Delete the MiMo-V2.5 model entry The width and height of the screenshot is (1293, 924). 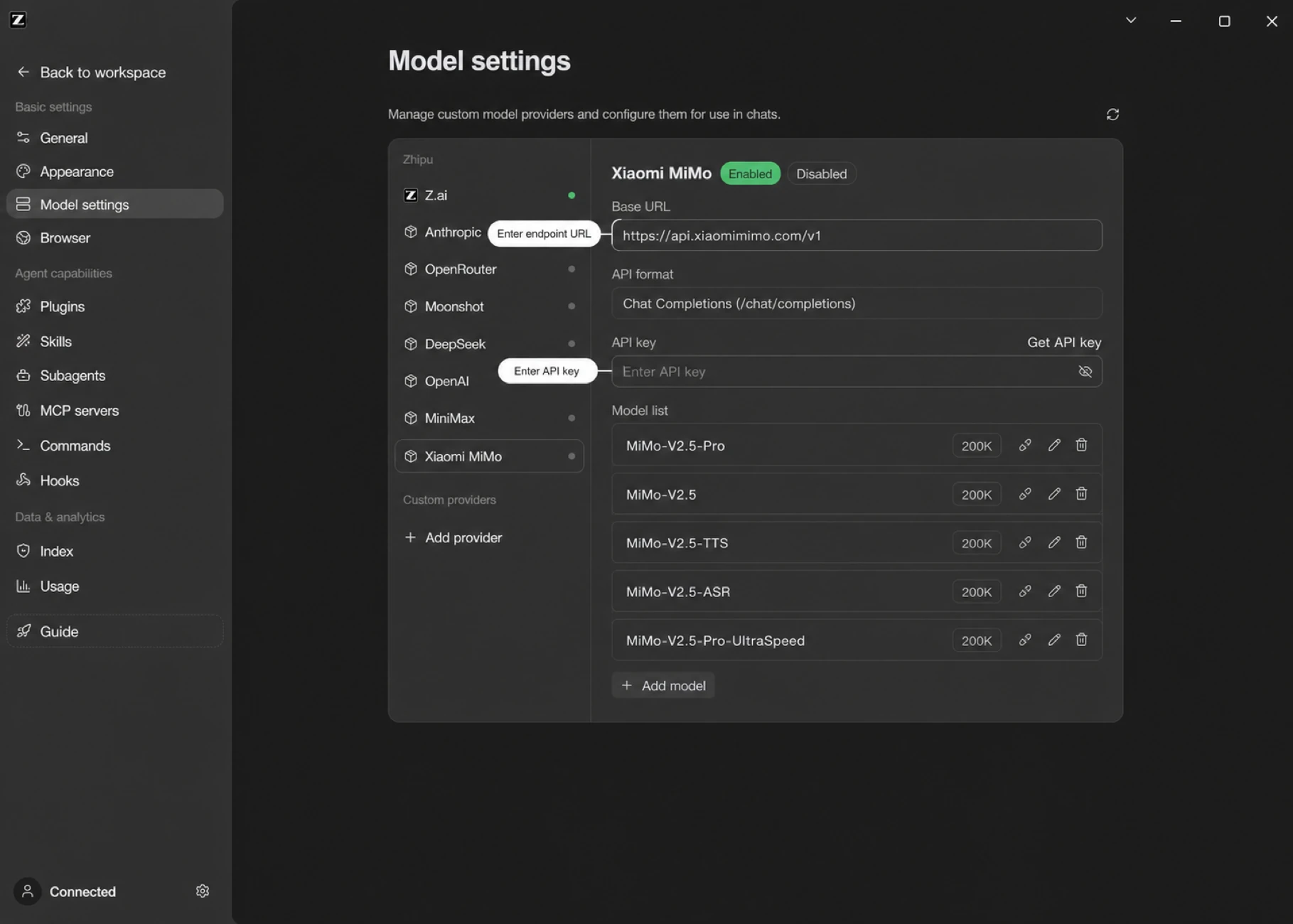(x=1081, y=494)
